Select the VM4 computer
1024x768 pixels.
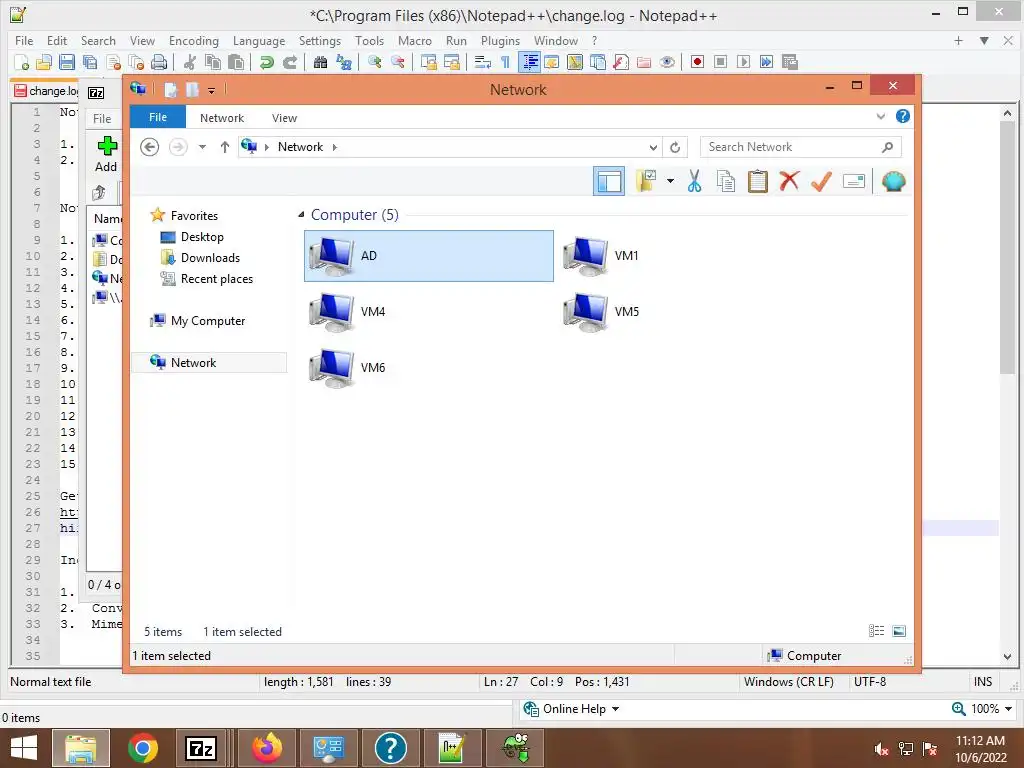[348, 312]
